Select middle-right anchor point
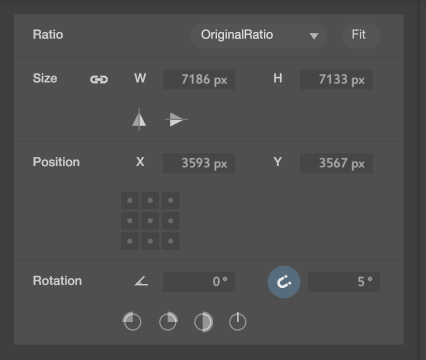The height and width of the screenshot is (360, 426). 171,221
